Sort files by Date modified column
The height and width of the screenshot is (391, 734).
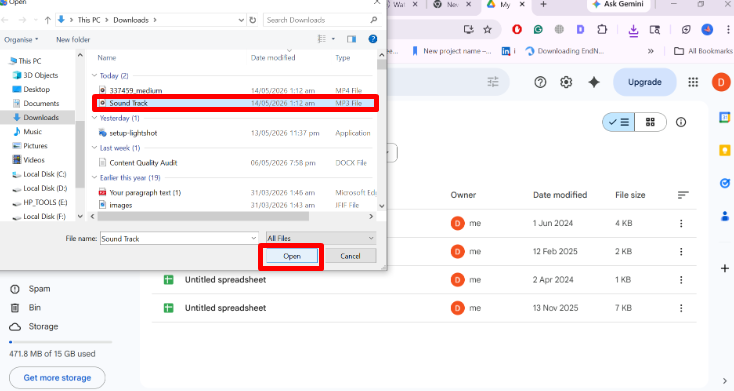pos(273,58)
